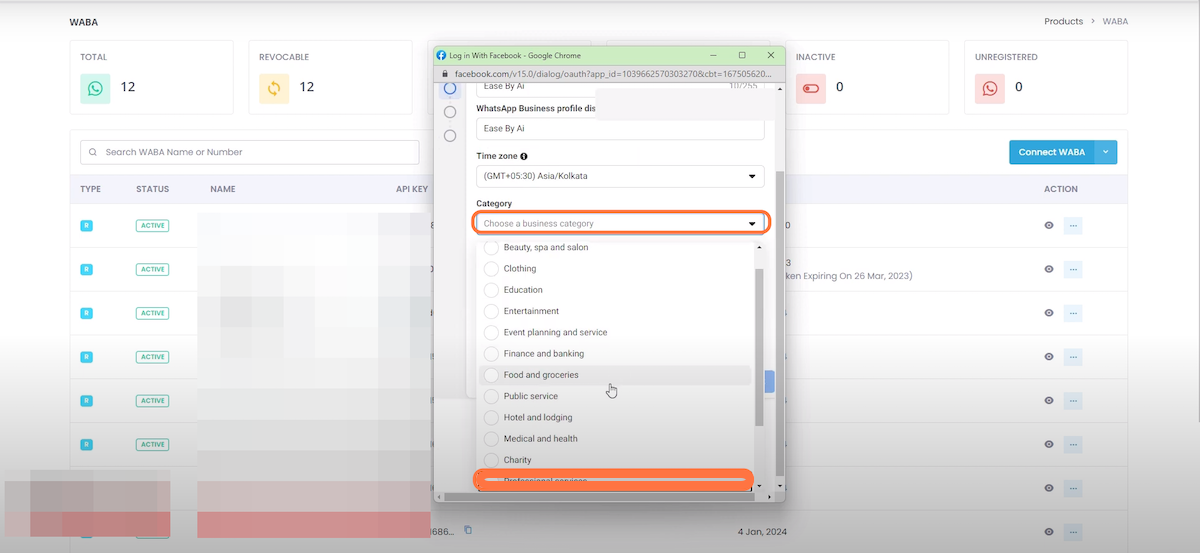View the row showing Token Expiring via eye icon
This screenshot has height=553, width=1200.
pyautogui.click(x=1049, y=269)
